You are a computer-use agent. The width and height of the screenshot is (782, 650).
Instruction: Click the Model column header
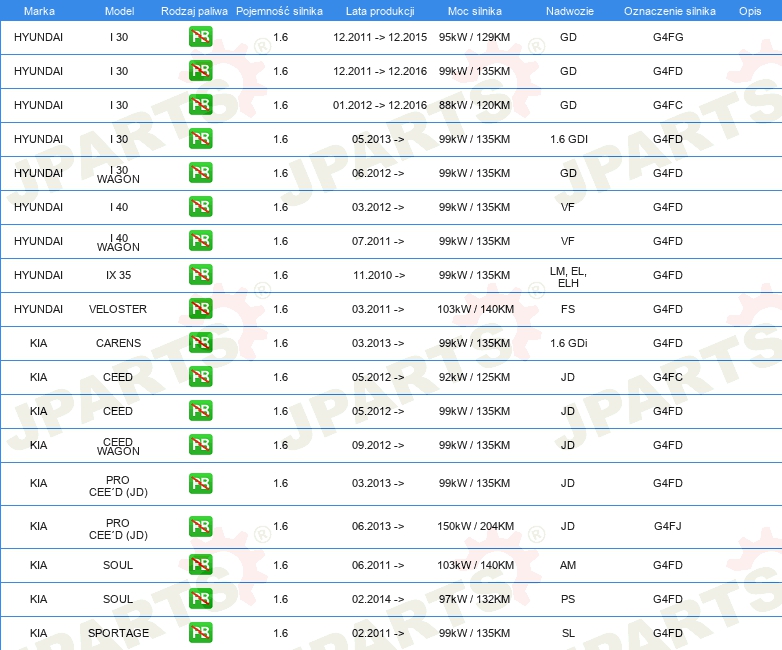pyautogui.click(x=118, y=10)
